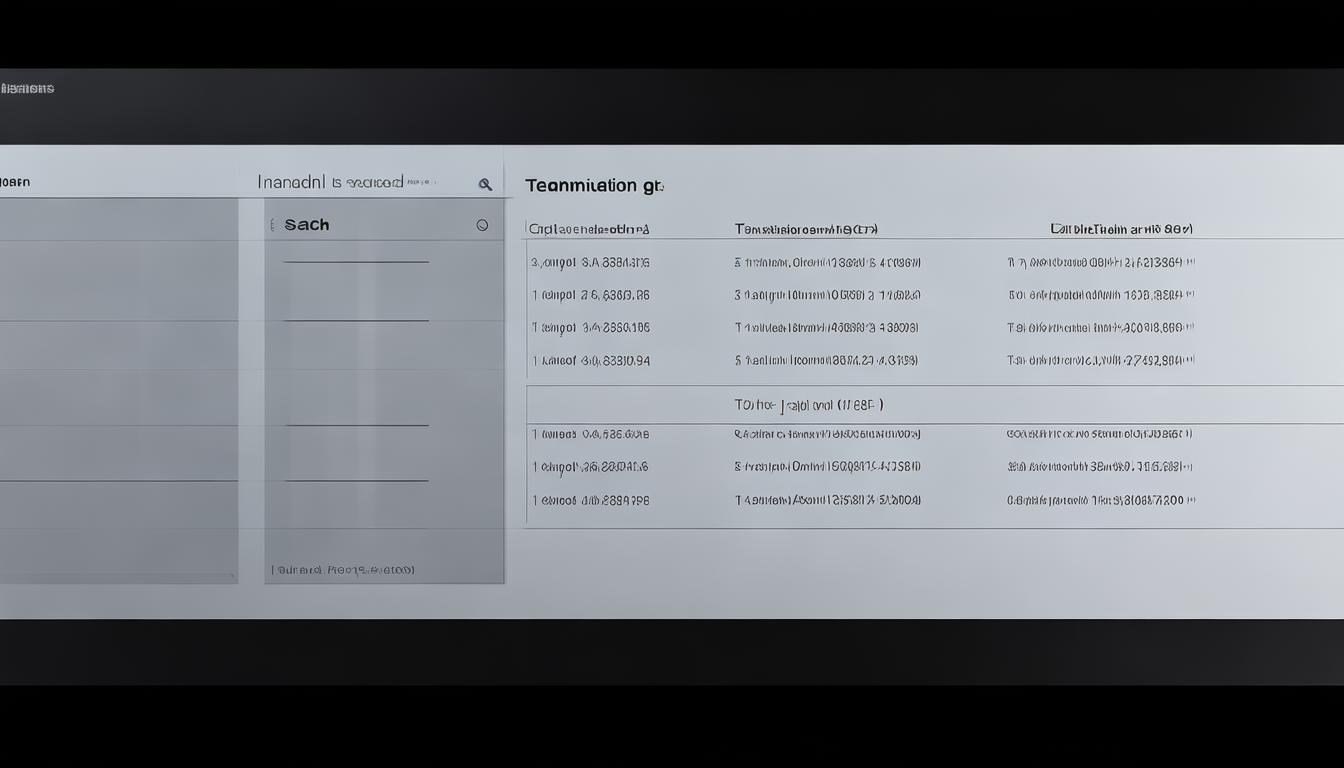The width and height of the screenshot is (1344, 768).
Task: Click the footer text in the Sach panel
Action: tap(342, 570)
